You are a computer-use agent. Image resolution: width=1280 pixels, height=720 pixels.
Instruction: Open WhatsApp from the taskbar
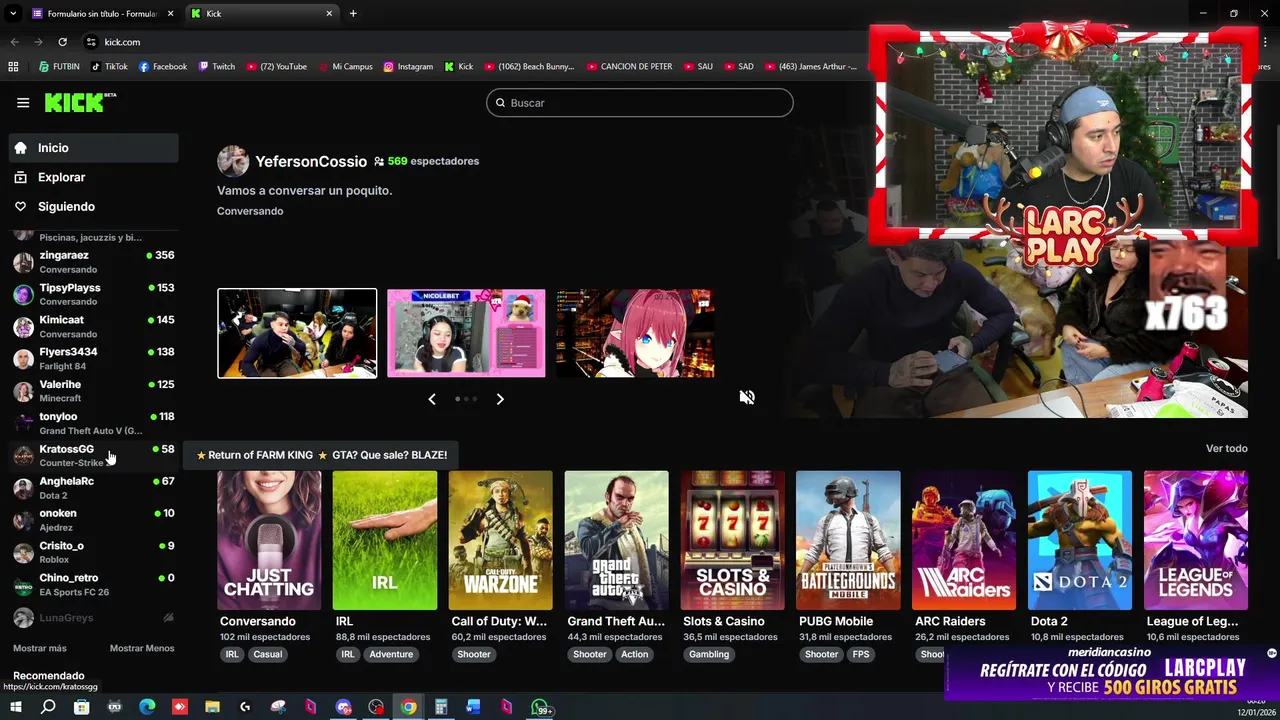click(540, 707)
